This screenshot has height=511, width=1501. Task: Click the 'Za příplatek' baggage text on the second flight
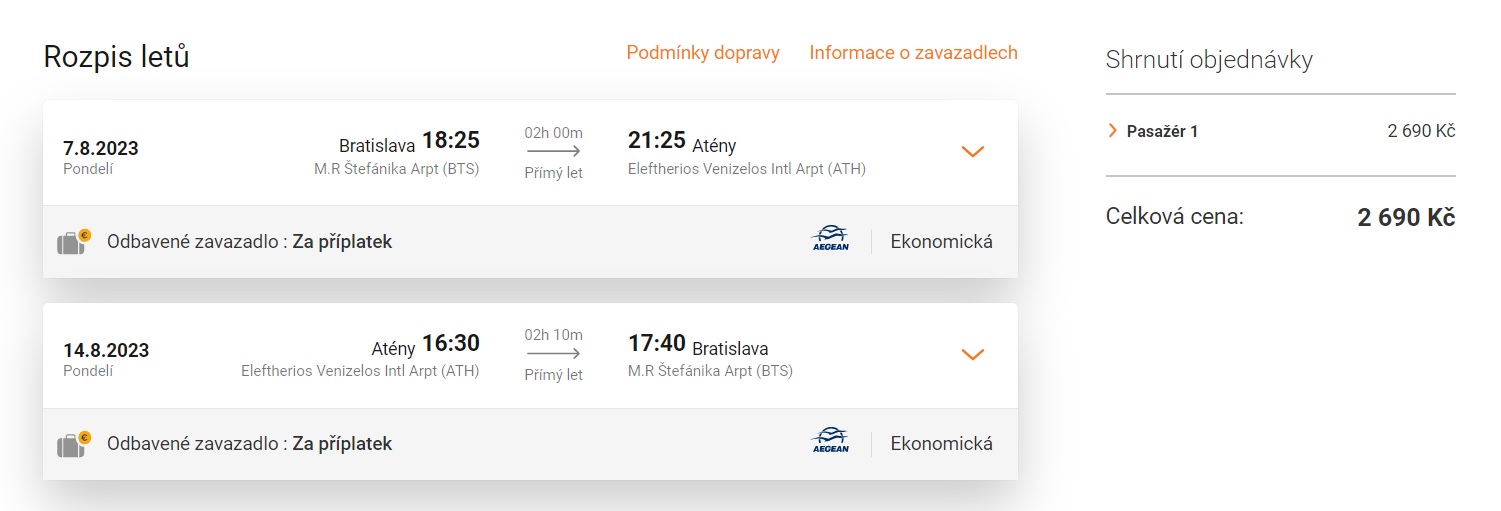click(342, 443)
